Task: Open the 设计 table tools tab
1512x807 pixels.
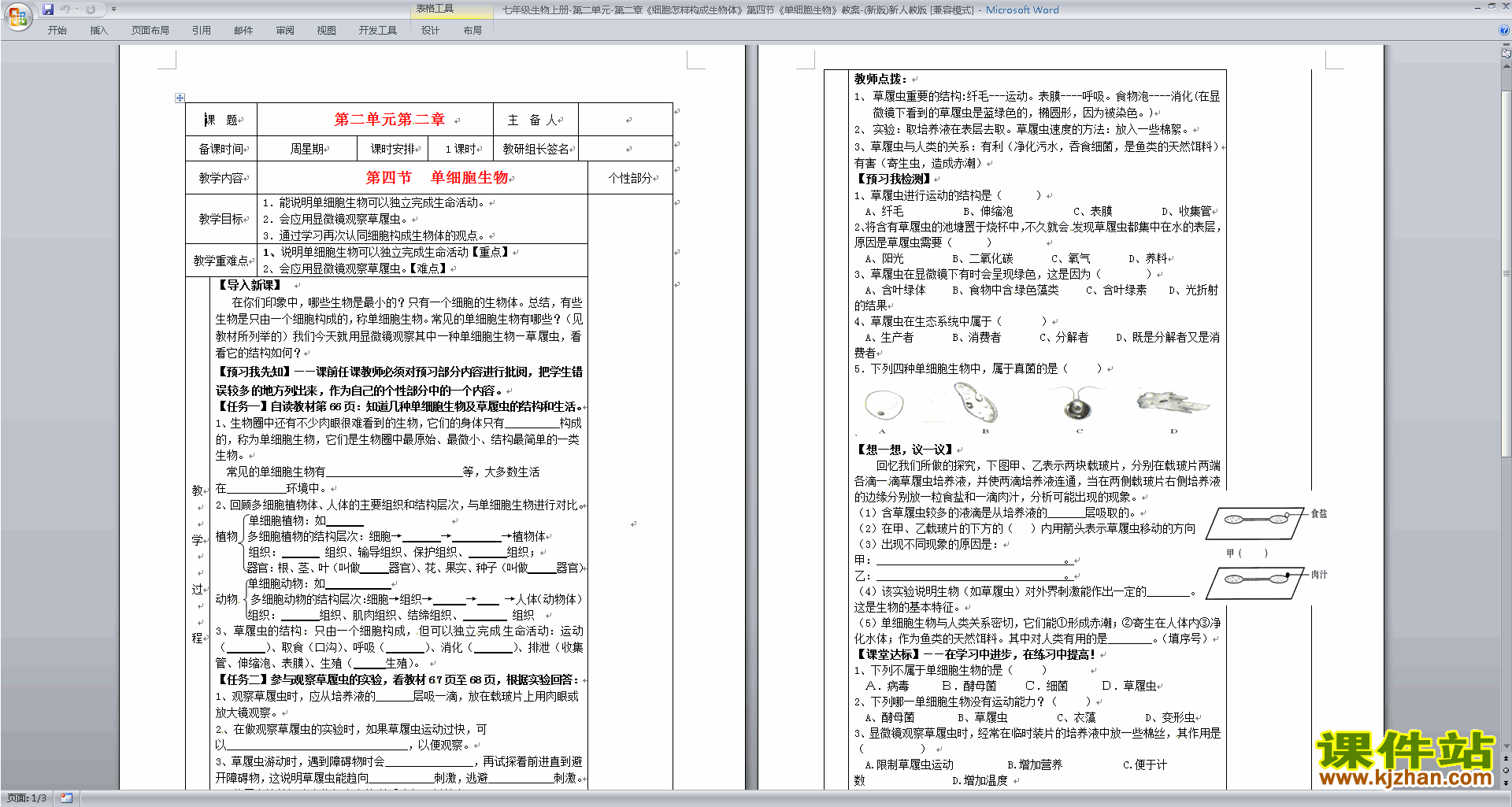Action: [430, 31]
